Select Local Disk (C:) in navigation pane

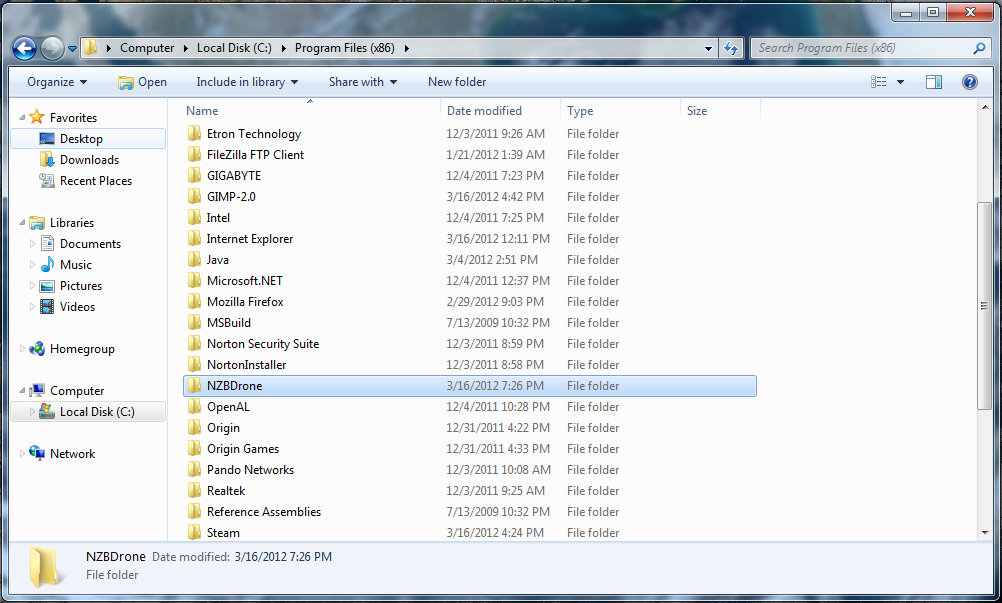point(88,412)
